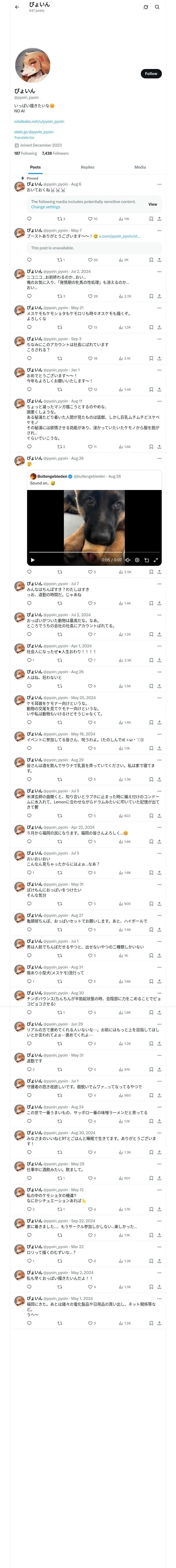Unmute the dog video's sound
176x1568 pixels.
tap(128, 560)
